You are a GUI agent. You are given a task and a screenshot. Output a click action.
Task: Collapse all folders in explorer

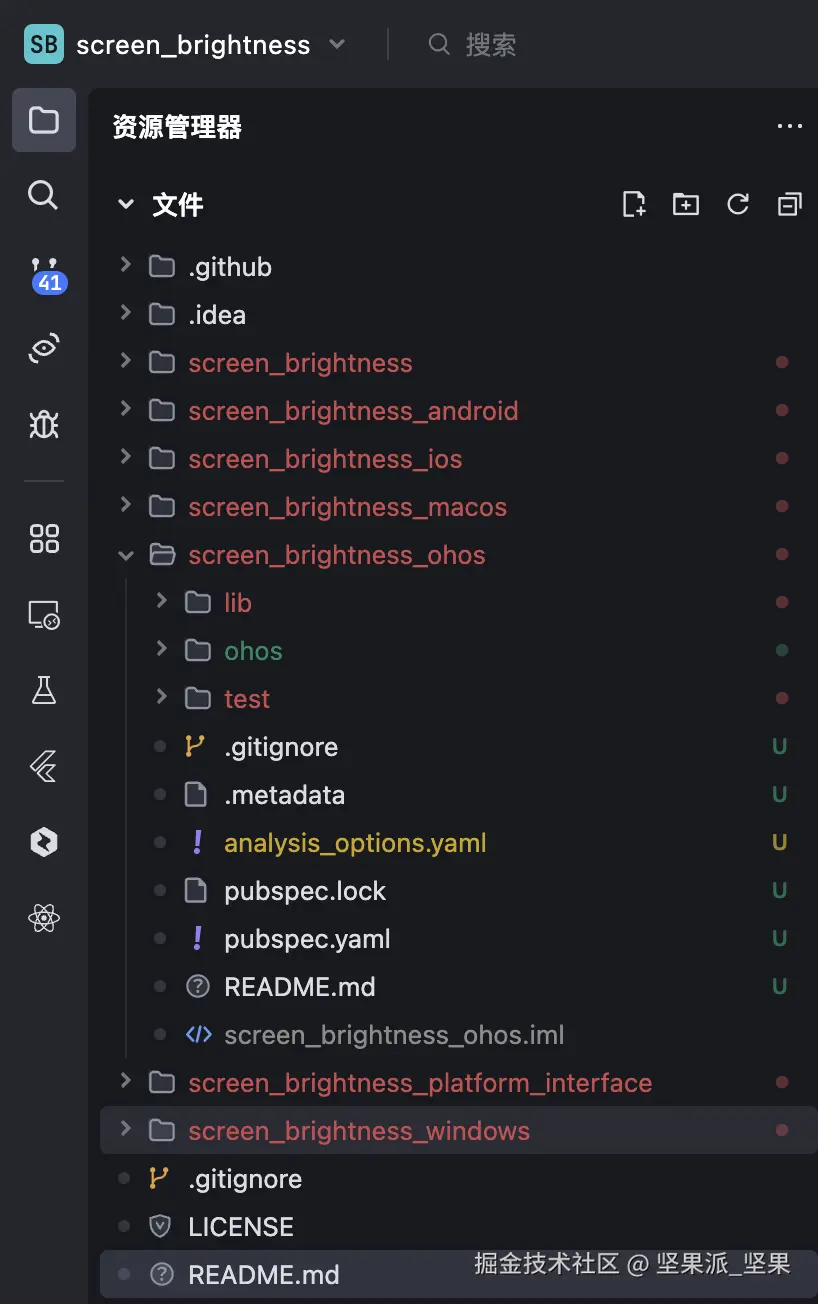790,204
